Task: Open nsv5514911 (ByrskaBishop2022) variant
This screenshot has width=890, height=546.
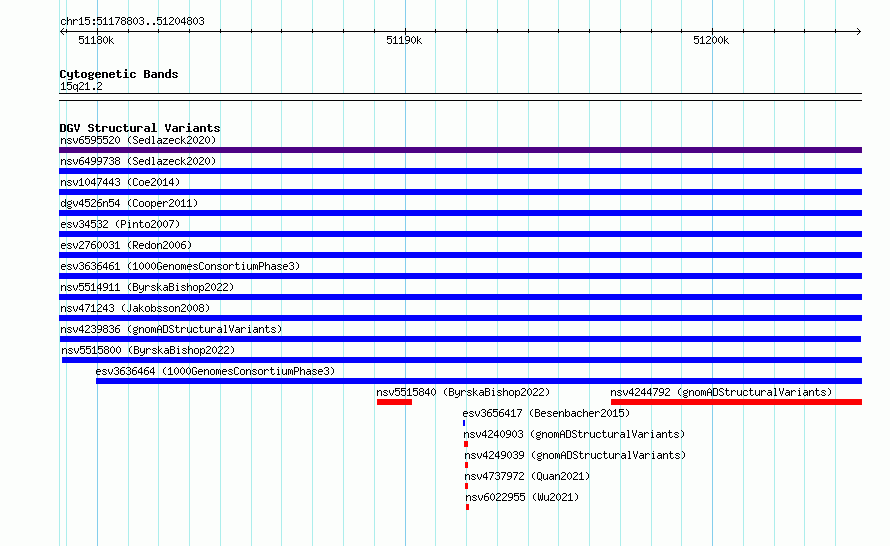Action: [147, 287]
